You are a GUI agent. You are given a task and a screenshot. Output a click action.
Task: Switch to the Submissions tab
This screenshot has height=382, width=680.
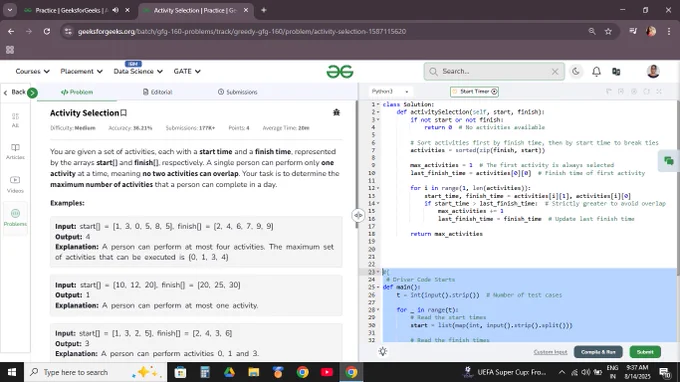[x=238, y=92]
